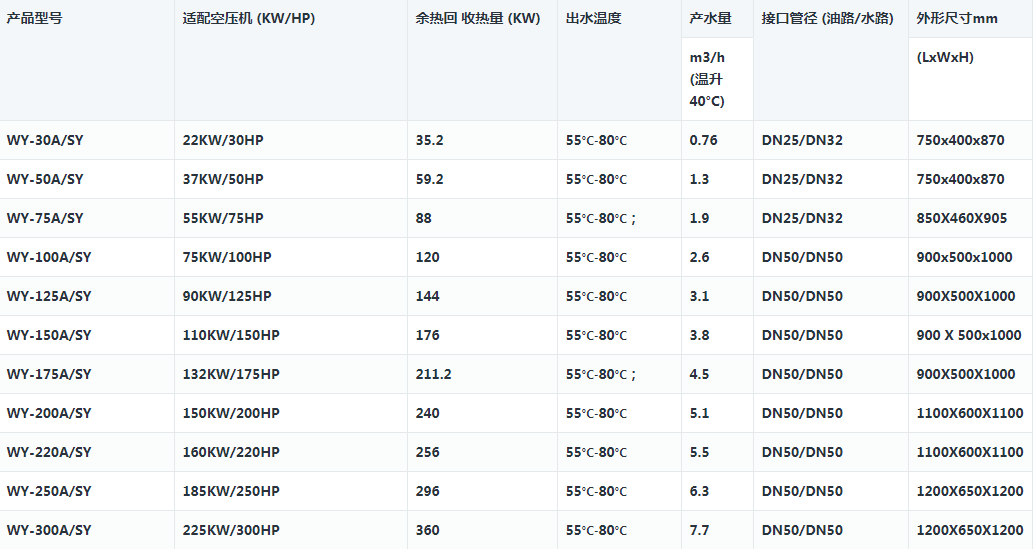
Task: Select compressor value 225KW/300HP
Action: coord(231,530)
